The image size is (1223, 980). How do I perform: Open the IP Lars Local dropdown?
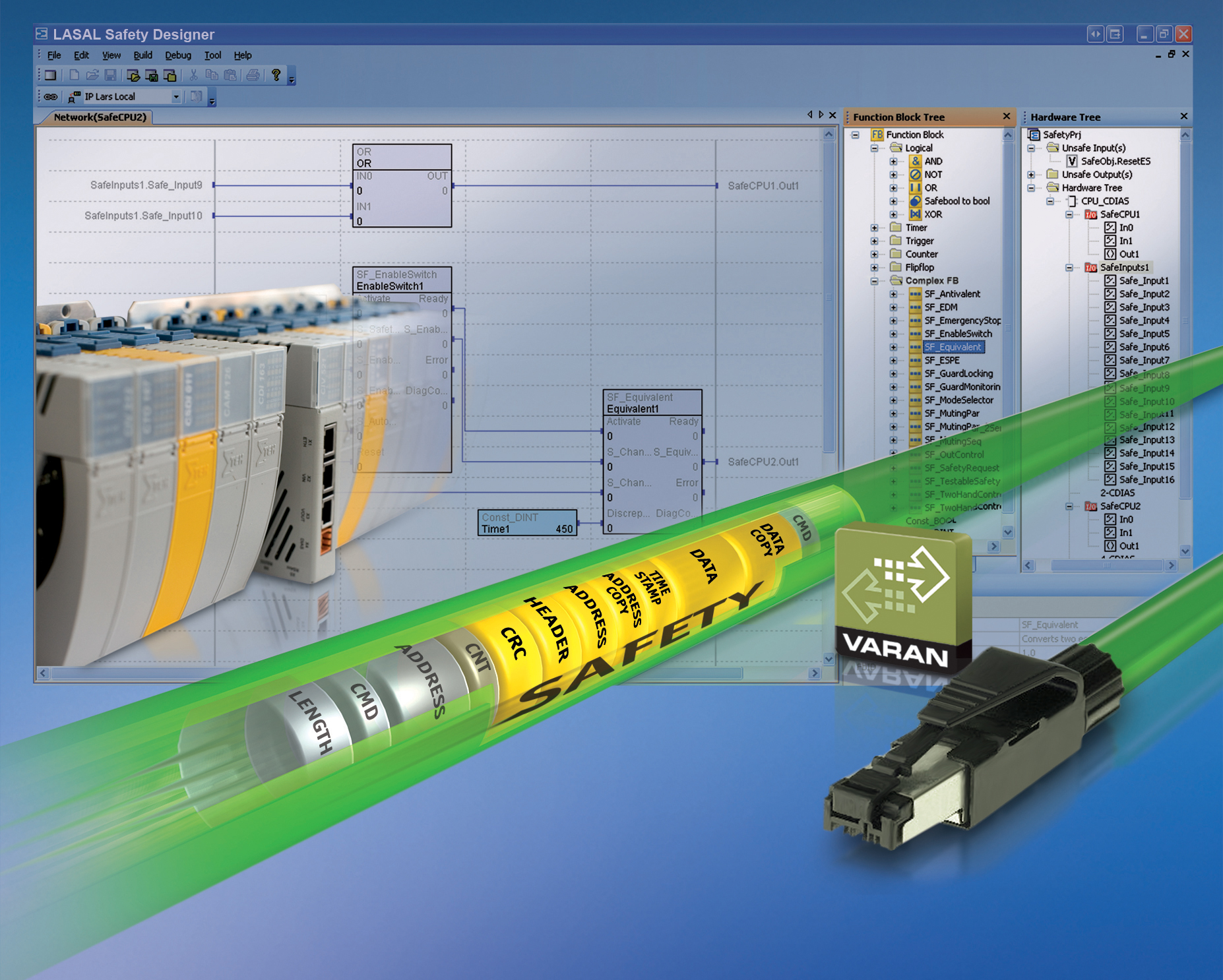coord(176,97)
